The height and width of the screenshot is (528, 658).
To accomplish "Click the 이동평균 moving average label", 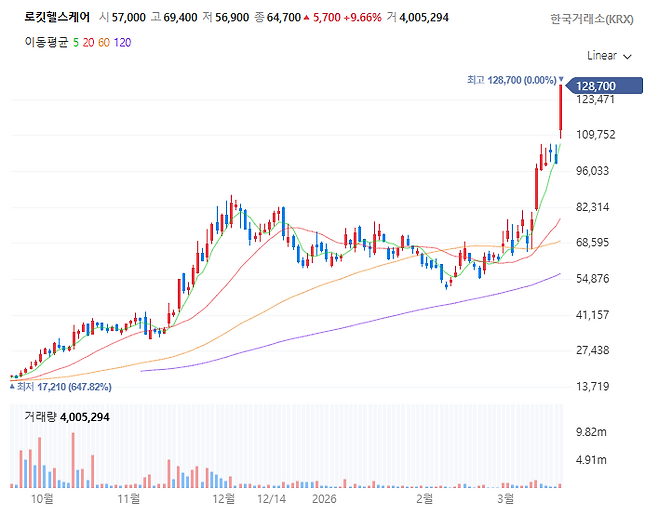I will pyautogui.click(x=46, y=42).
